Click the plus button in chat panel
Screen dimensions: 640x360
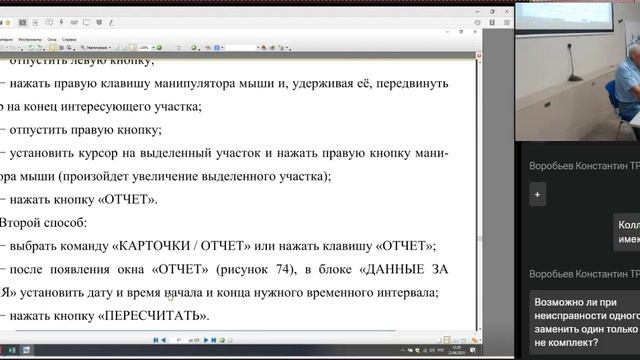click(538, 195)
